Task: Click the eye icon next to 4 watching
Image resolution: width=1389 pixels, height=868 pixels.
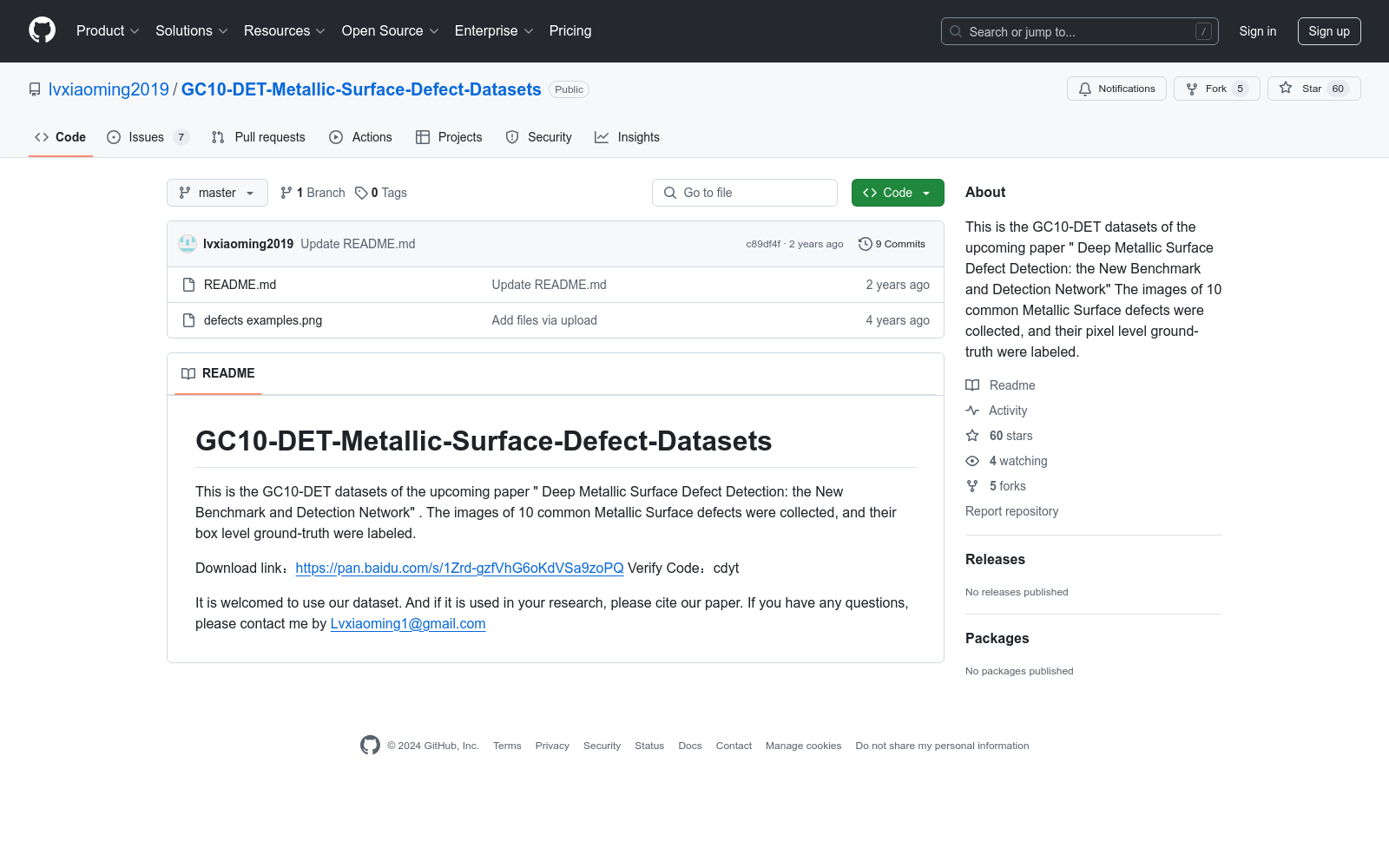Action: [x=972, y=461]
